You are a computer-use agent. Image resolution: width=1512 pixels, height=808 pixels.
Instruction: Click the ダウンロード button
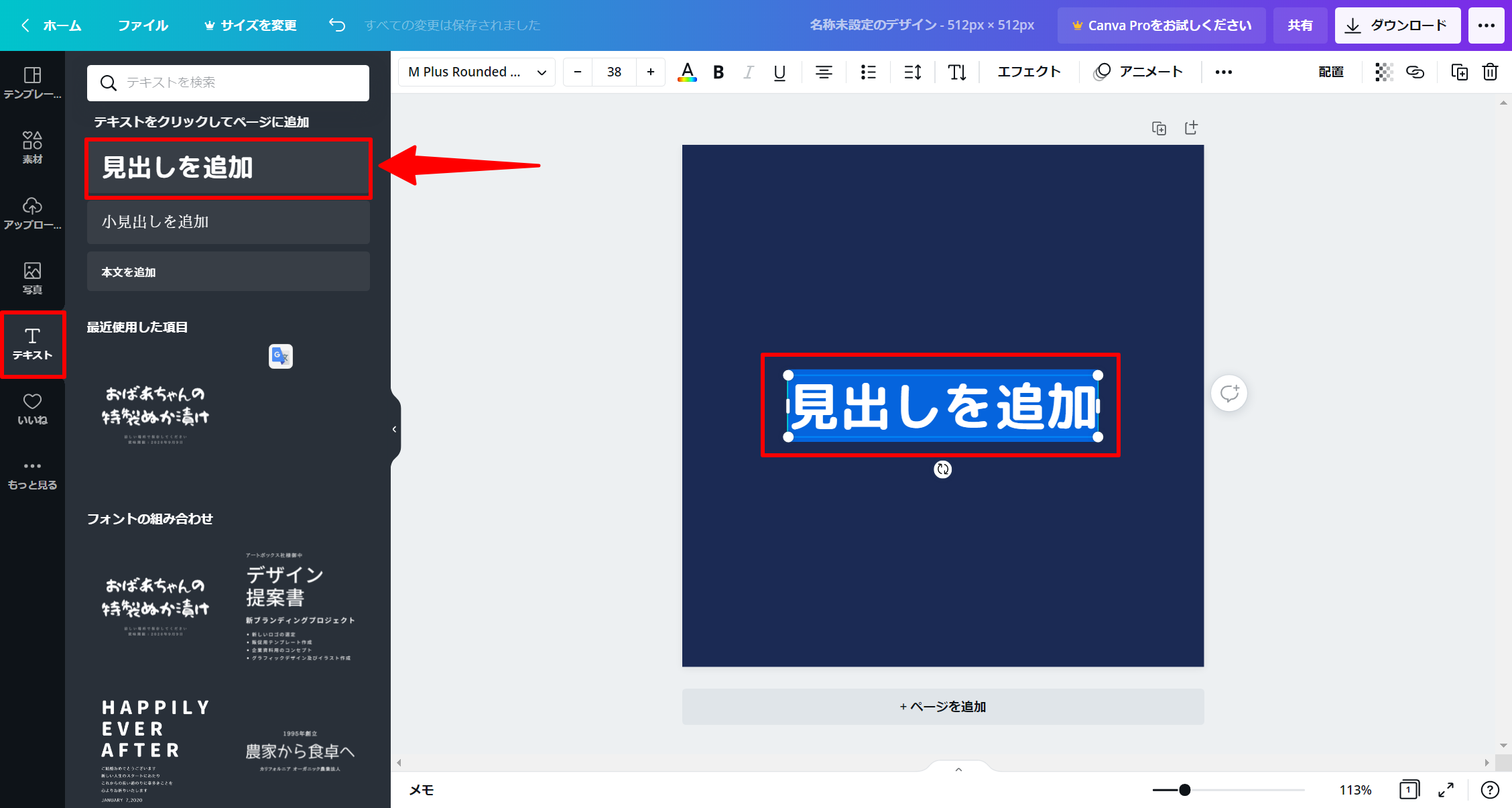(1397, 25)
